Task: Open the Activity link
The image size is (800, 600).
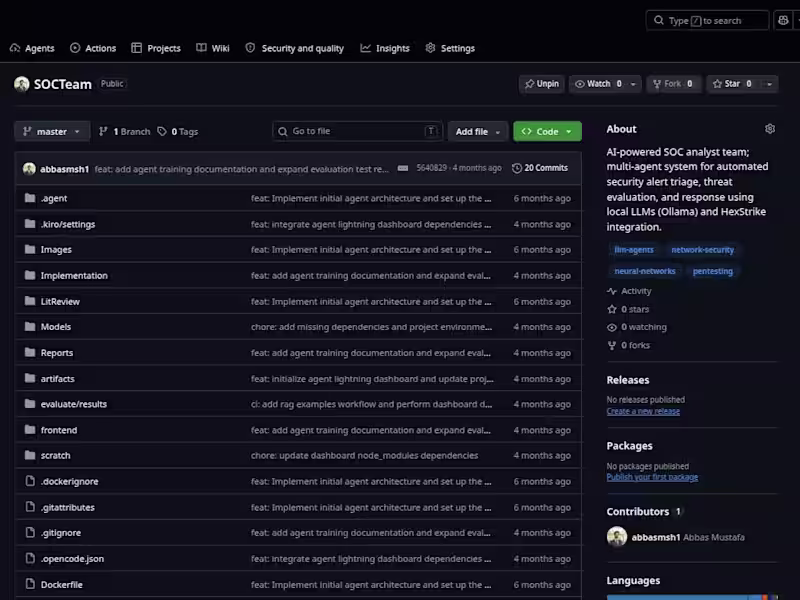Action: tap(629, 291)
